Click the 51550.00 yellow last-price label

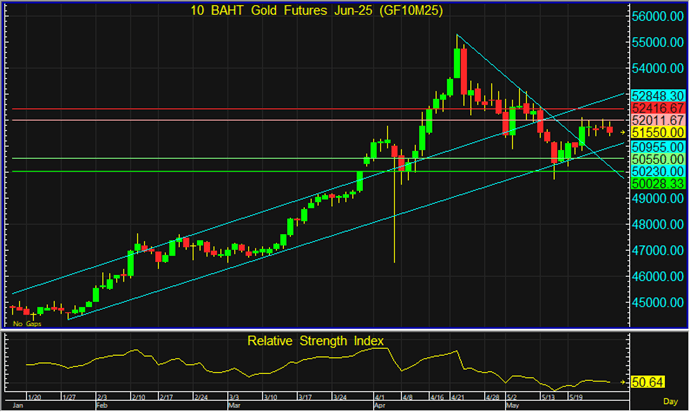click(x=657, y=132)
